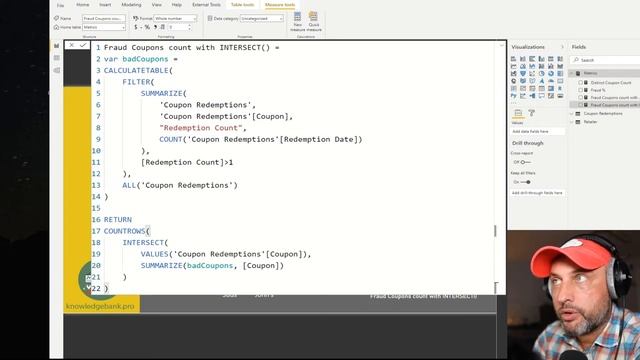The width and height of the screenshot is (640, 360).
Task: Open the Insert ribbon tab
Action: [x=105, y=5]
